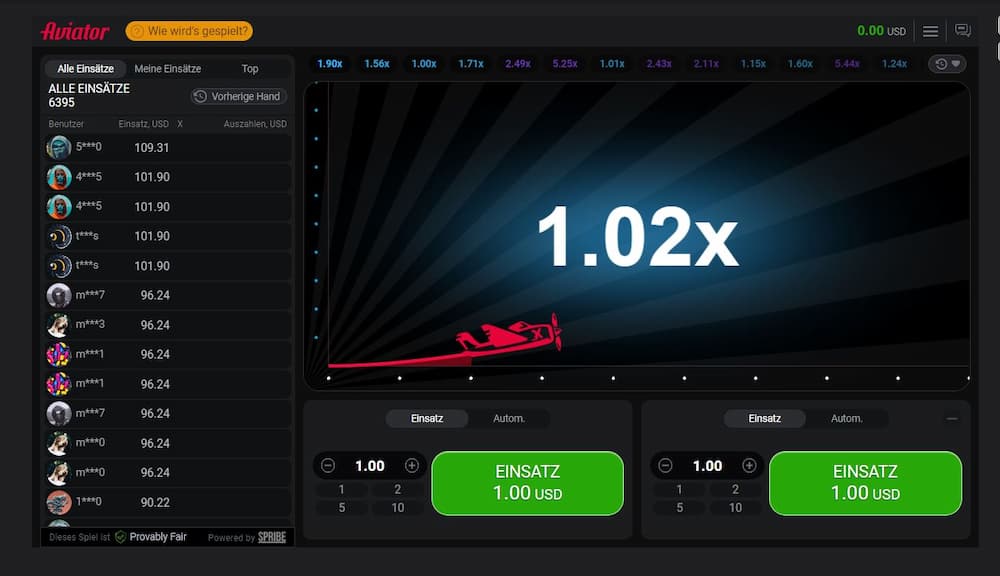Click the Aviator logo
This screenshot has width=1000, height=576.
(75, 31)
